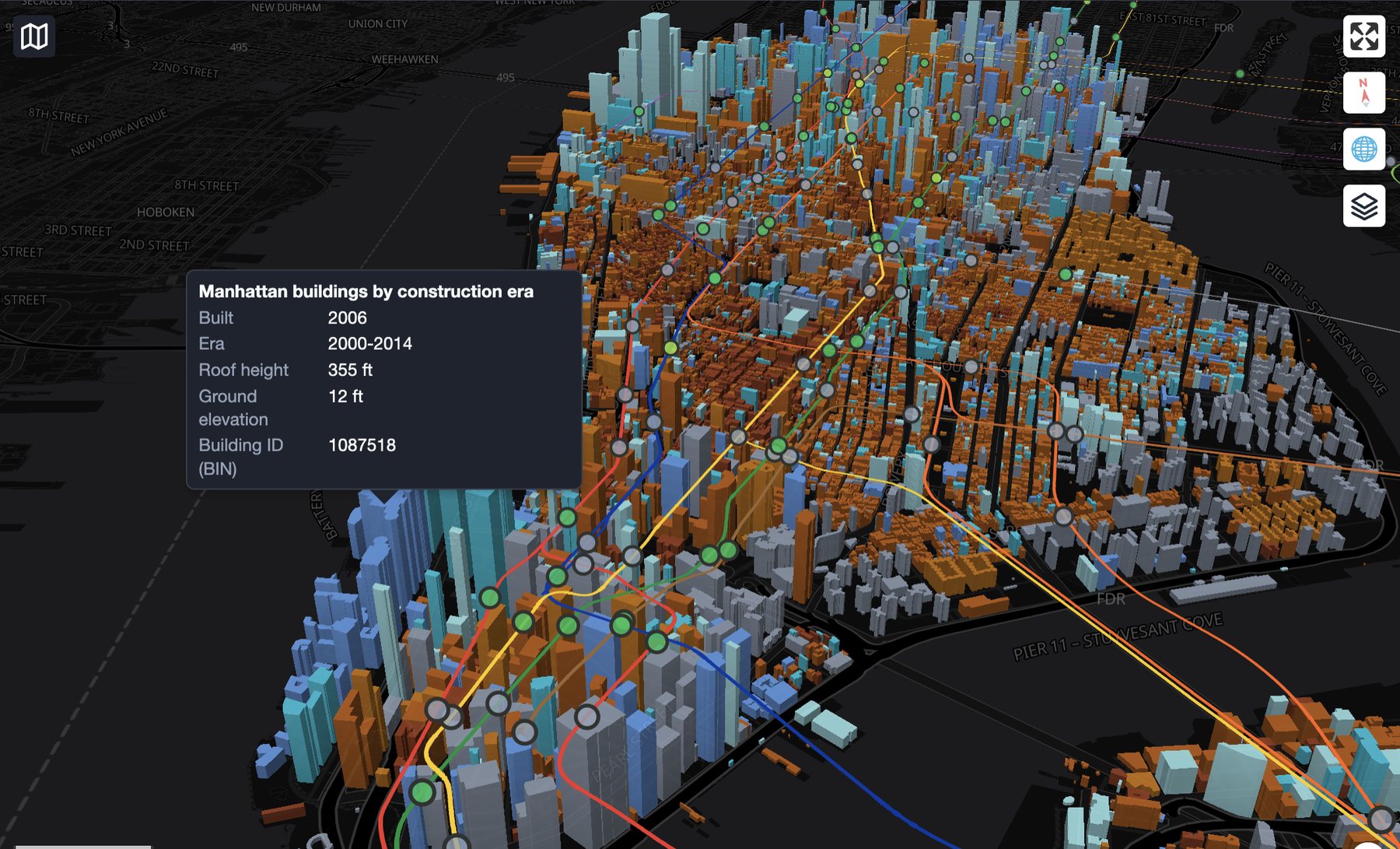Open the layers stack icon
This screenshot has width=1400, height=849.
[x=1364, y=206]
